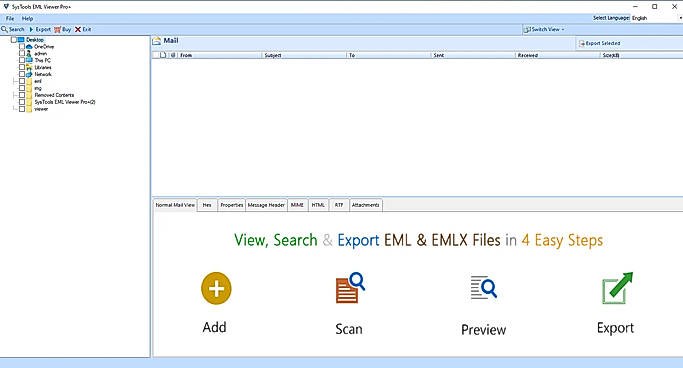683x368 pixels.
Task: Switch to the Normal Mail View tab
Action: (175, 205)
